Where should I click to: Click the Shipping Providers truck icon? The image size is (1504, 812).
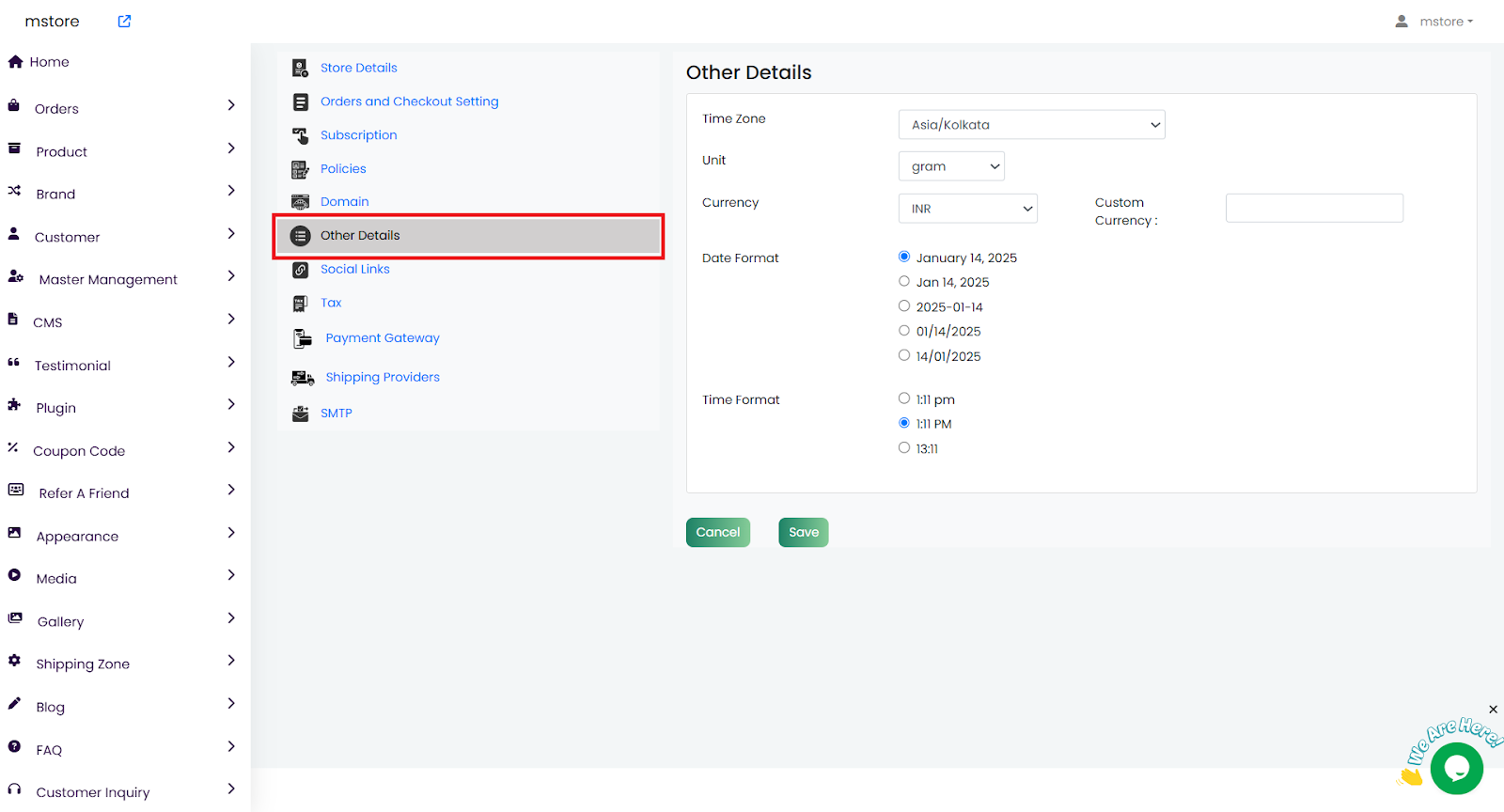pos(302,378)
